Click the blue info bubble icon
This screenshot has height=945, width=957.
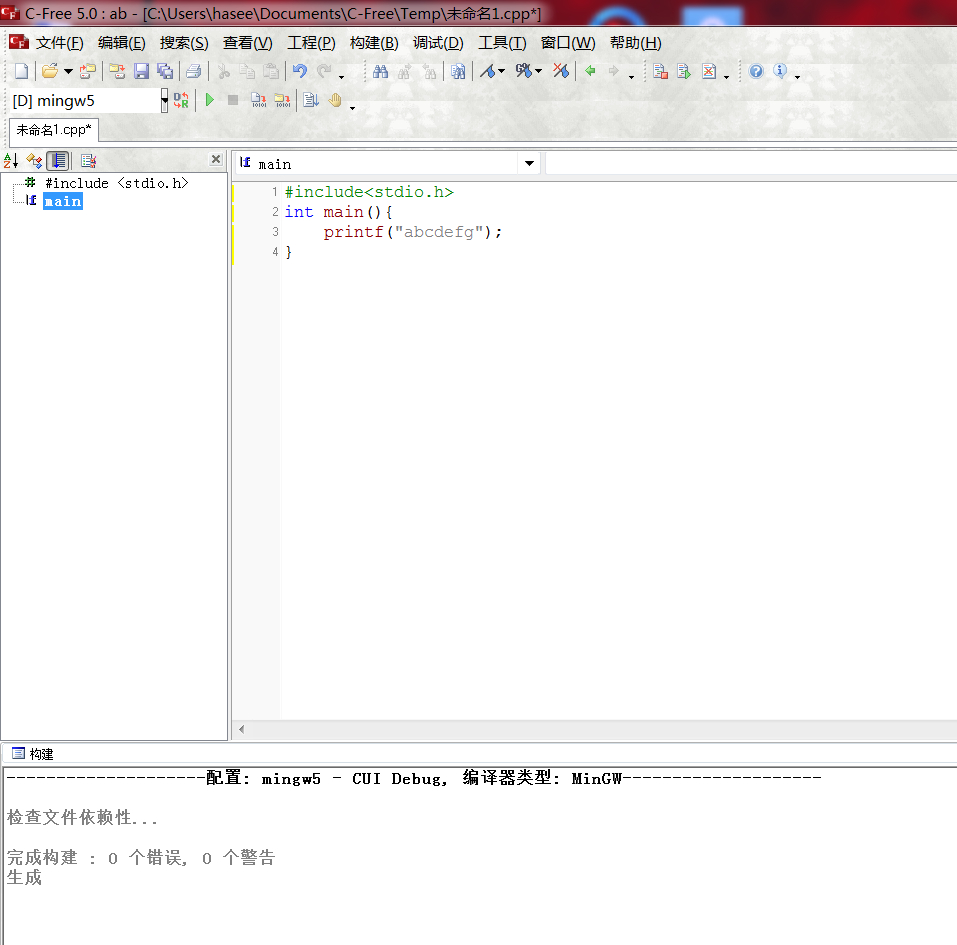pyautogui.click(x=780, y=71)
